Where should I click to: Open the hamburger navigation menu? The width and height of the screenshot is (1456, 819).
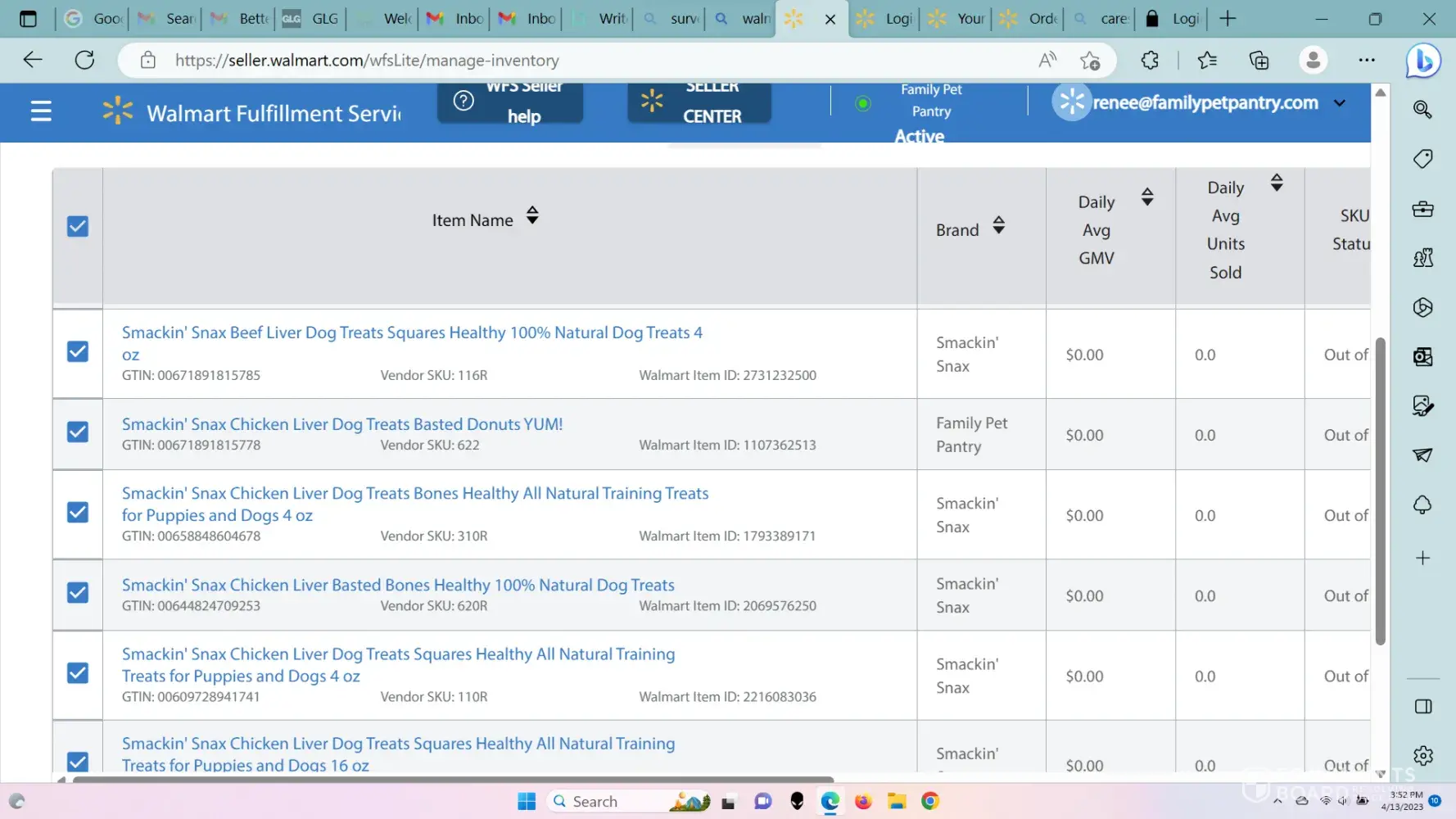tap(41, 111)
